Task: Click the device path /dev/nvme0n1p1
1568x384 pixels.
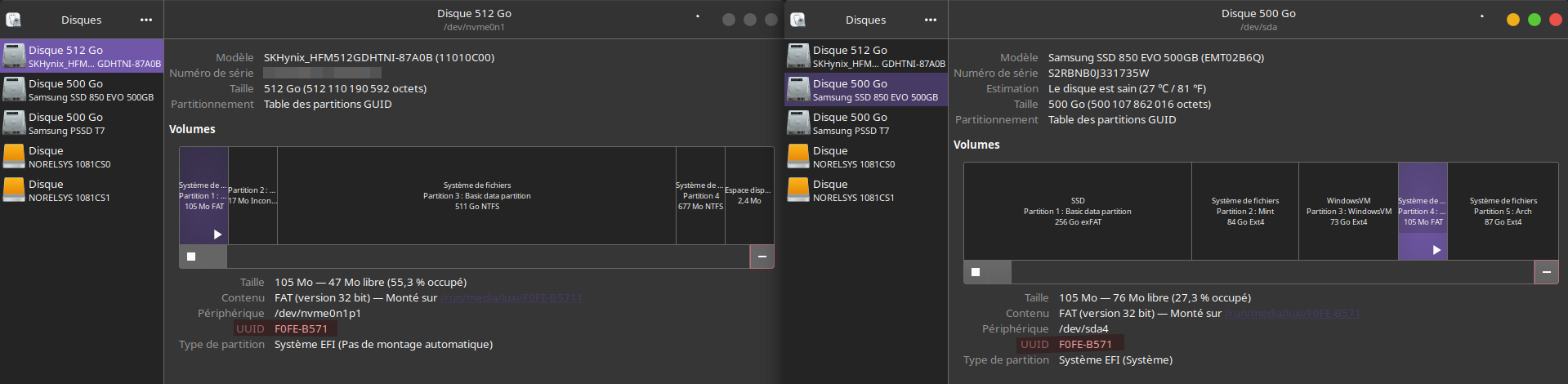Action: click(318, 314)
